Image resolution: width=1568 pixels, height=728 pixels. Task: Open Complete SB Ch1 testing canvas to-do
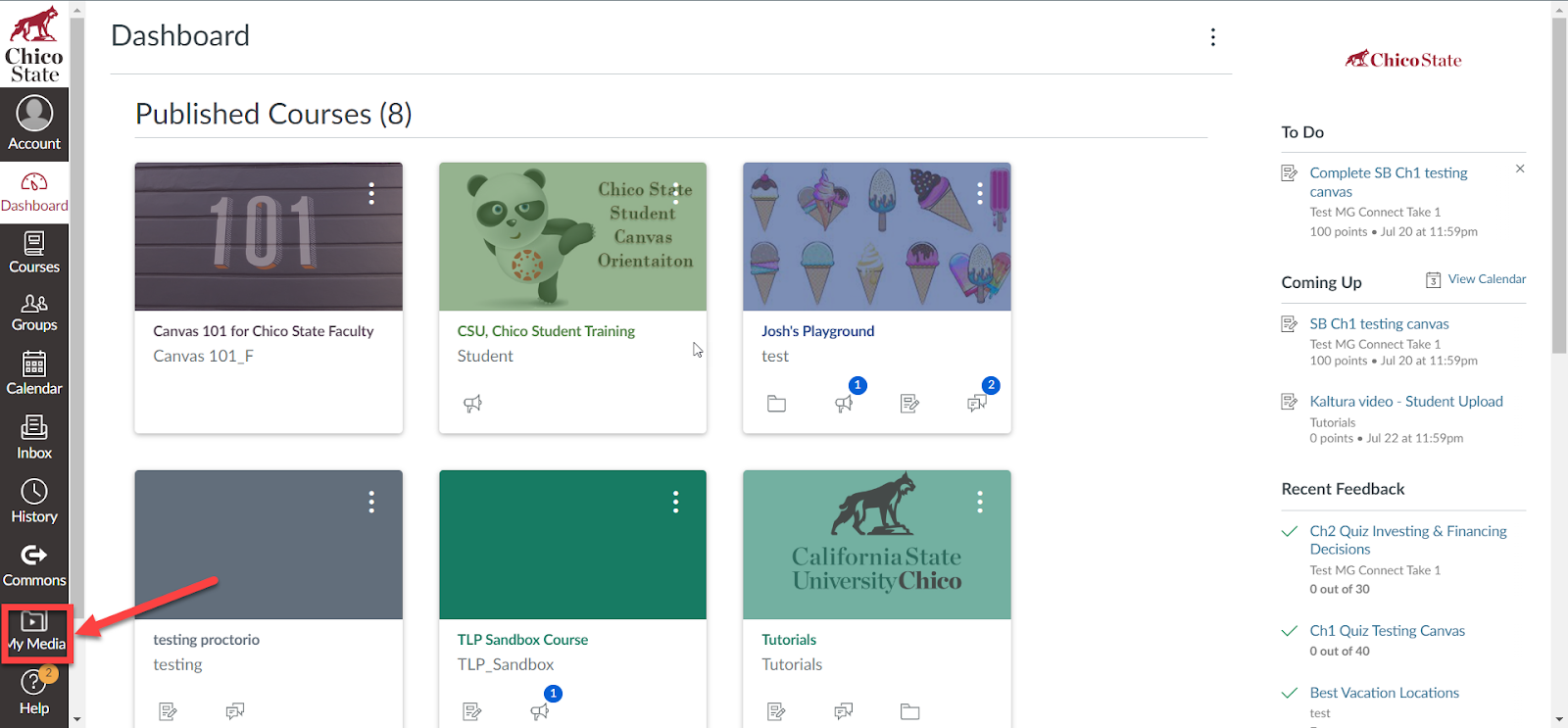(x=1388, y=182)
